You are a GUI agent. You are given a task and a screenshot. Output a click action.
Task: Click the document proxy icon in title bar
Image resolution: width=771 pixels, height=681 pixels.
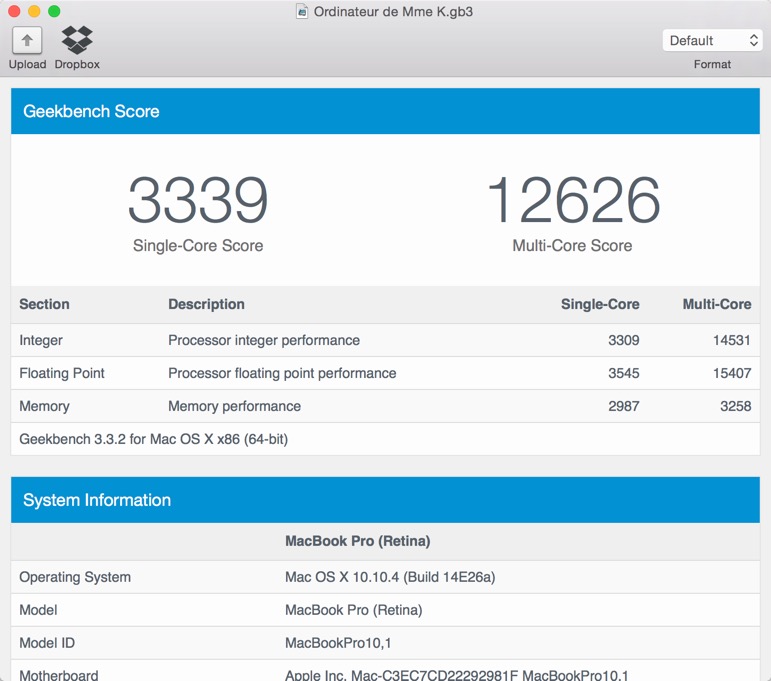click(x=302, y=11)
